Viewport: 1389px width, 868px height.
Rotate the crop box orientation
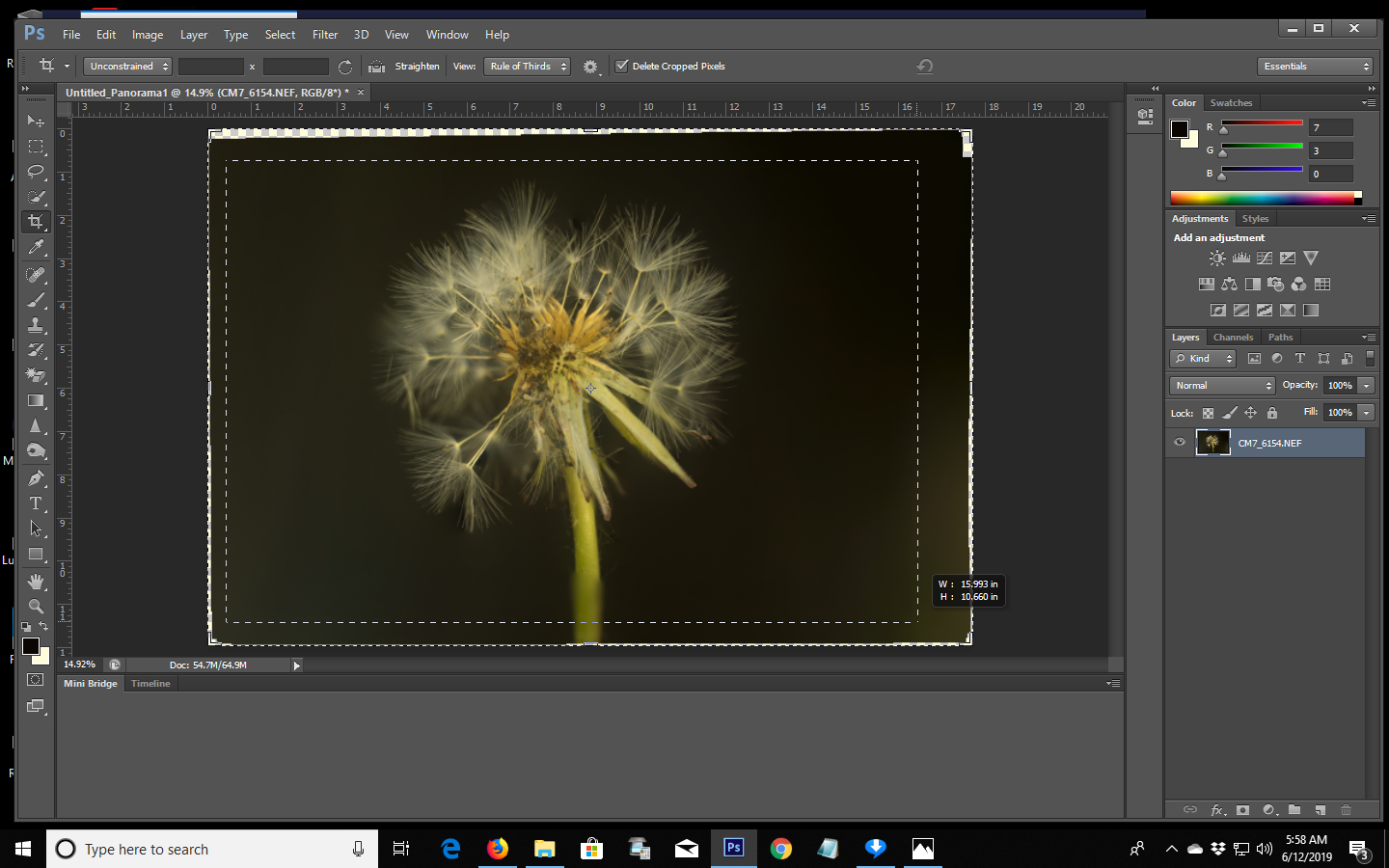(x=345, y=67)
